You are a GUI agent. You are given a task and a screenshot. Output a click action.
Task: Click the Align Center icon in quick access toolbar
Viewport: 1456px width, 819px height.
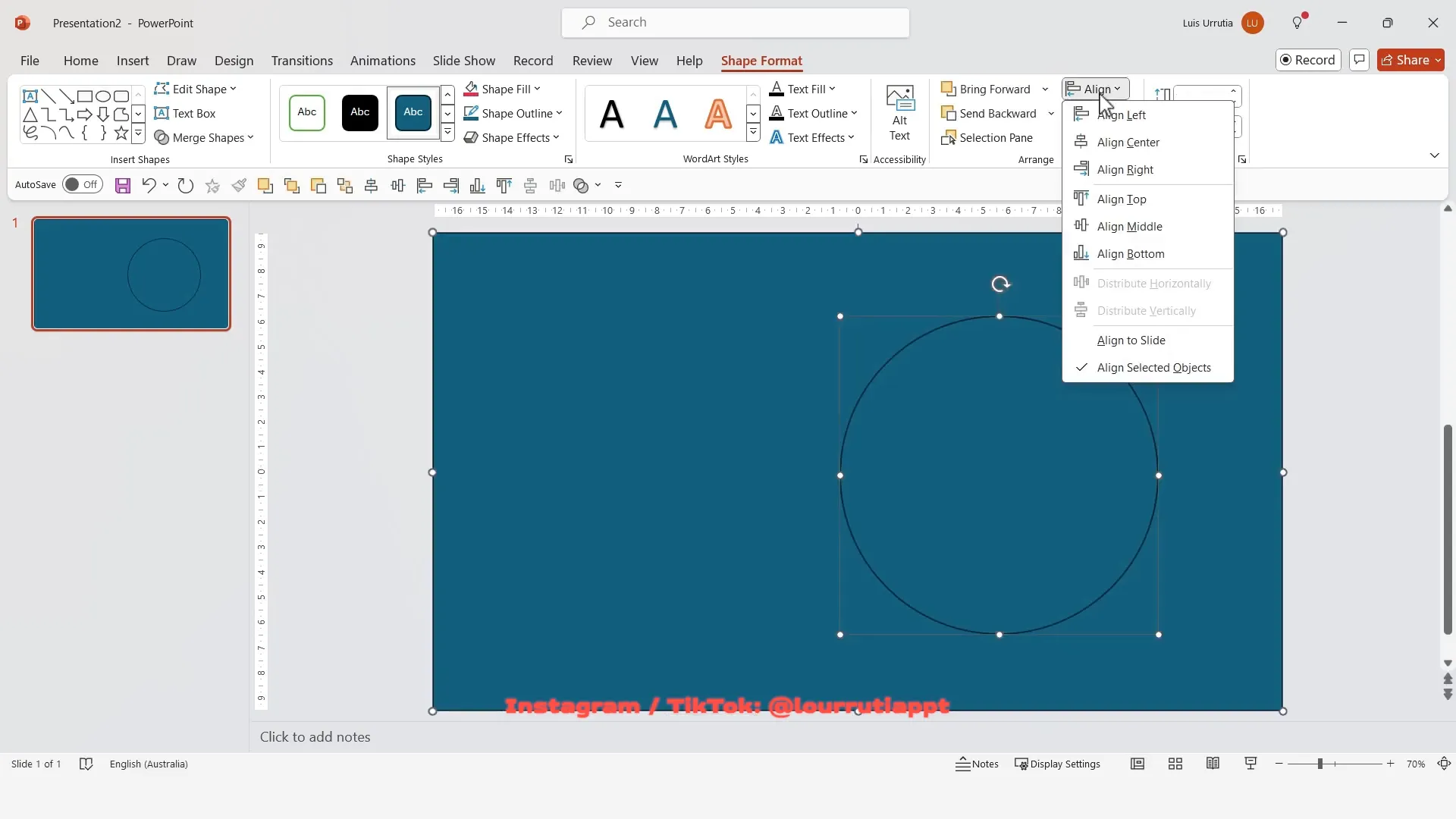click(372, 185)
